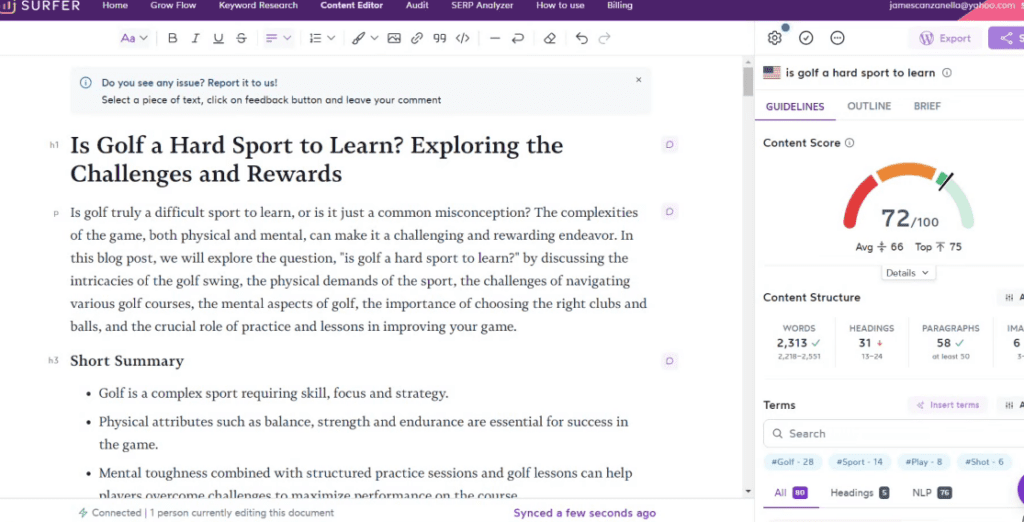Click the three-dot more options icon
1024x522 pixels.
[838, 38]
